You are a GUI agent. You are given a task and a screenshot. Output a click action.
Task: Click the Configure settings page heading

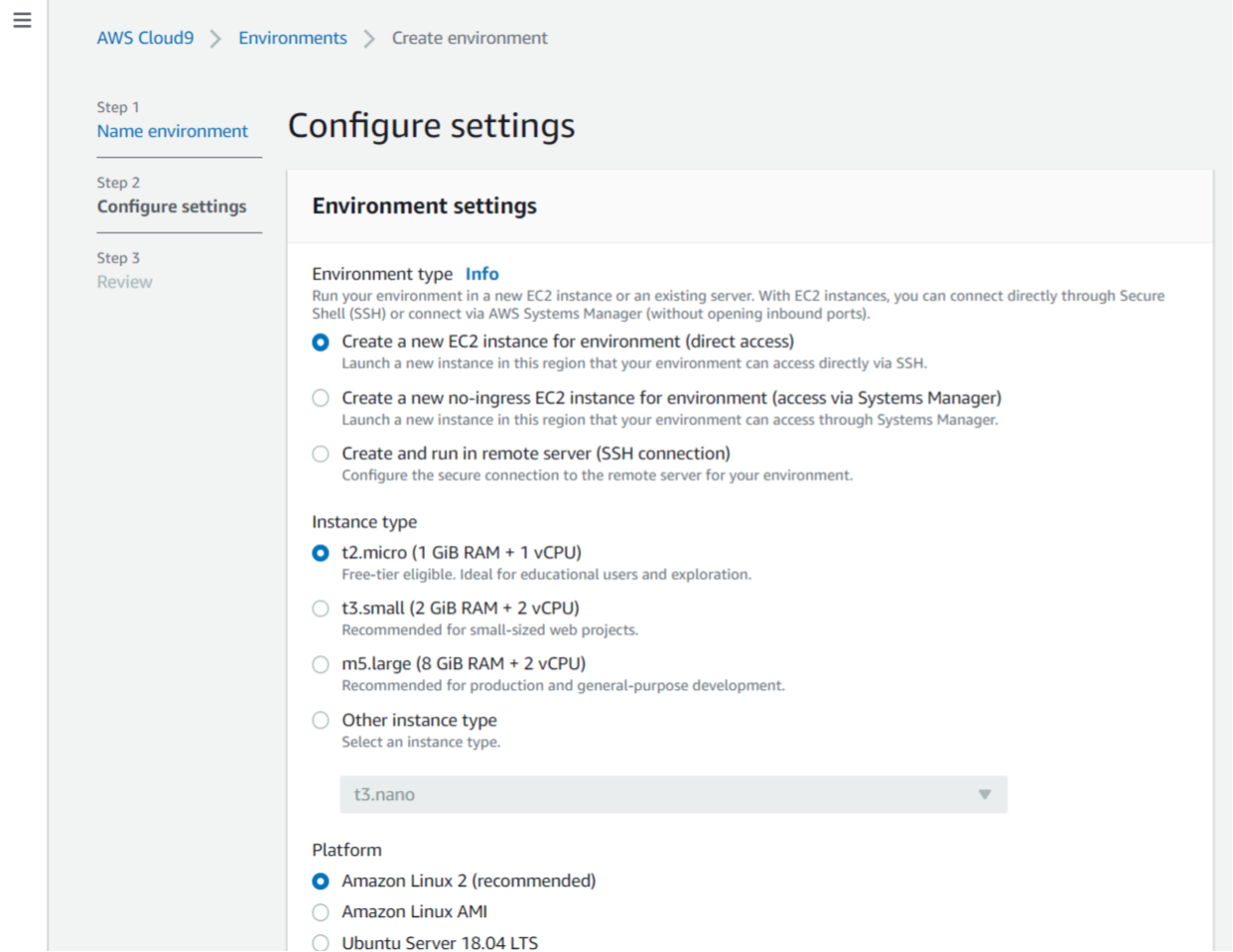[x=431, y=126]
